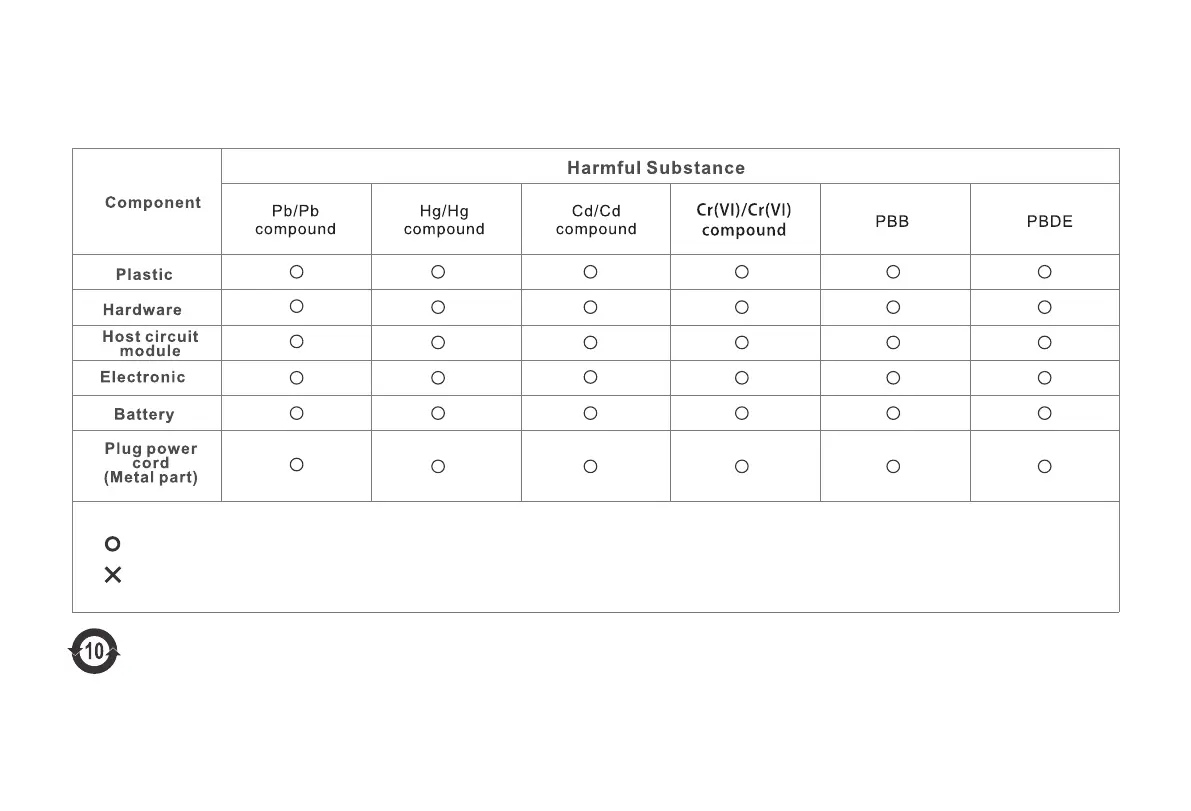Click the Plug power cord Cd/Cd circle

(x=590, y=466)
